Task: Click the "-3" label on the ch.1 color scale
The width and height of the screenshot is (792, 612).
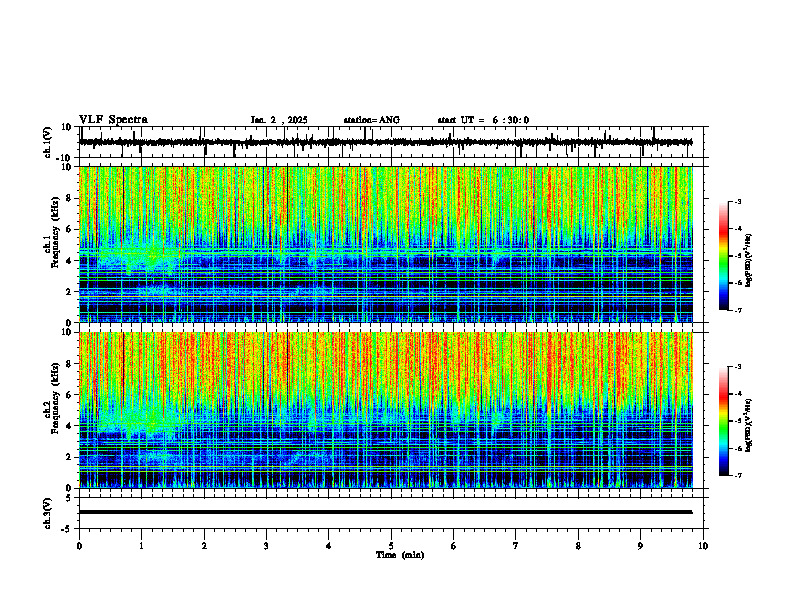Action: pos(737,201)
